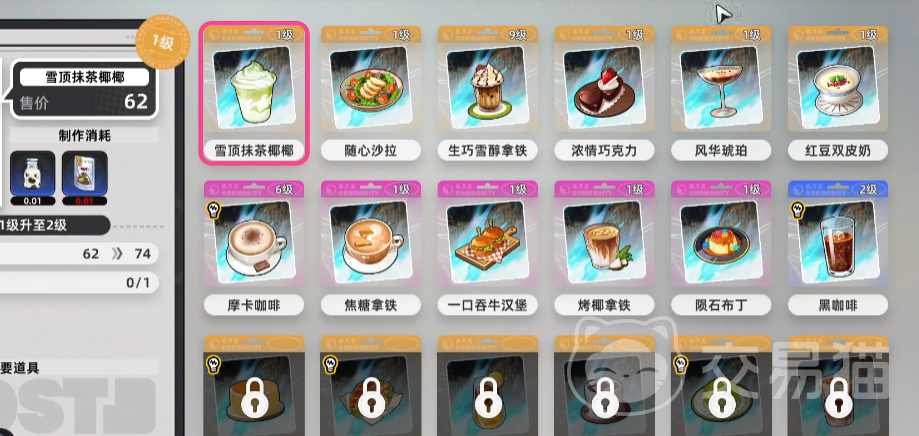Select the 浓情巧克力 chocolate dessert icon
919x436 pixels.
[x=604, y=86]
